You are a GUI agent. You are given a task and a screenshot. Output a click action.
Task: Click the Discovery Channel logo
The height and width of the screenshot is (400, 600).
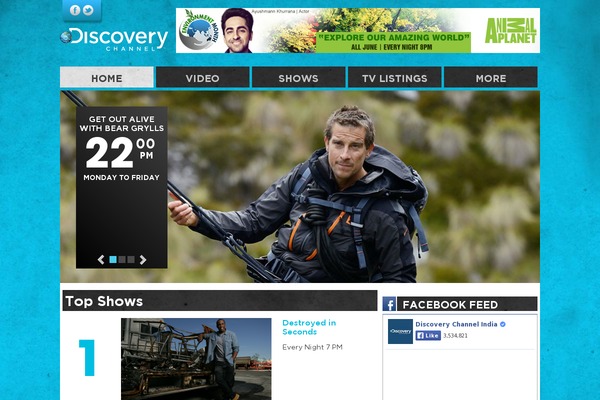click(114, 39)
